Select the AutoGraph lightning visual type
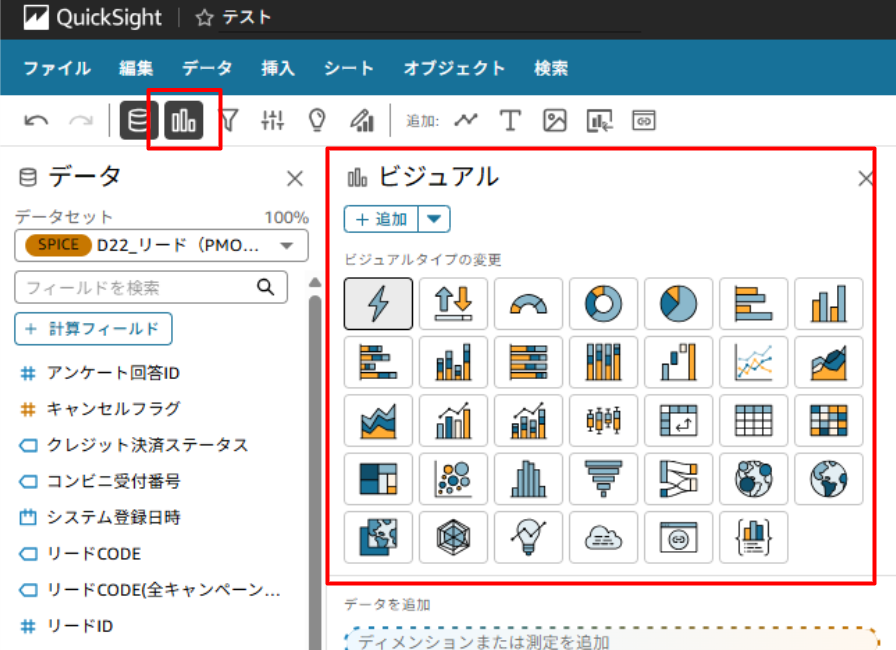This screenshot has width=896, height=650. (378, 304)
